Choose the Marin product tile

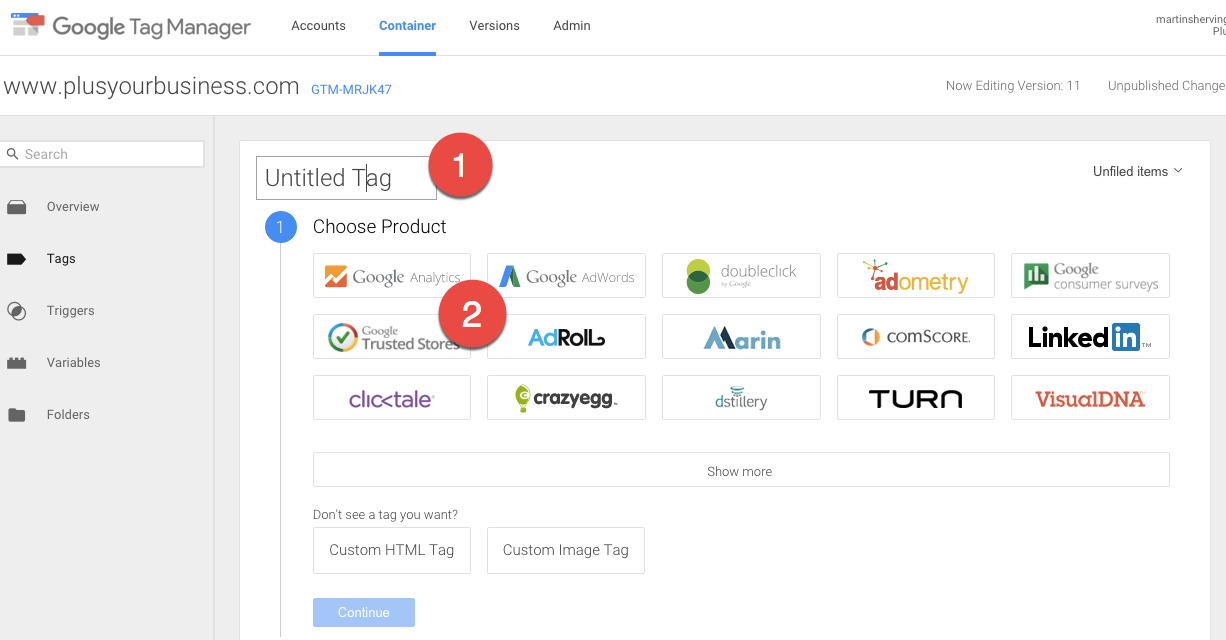click(741, 337)
